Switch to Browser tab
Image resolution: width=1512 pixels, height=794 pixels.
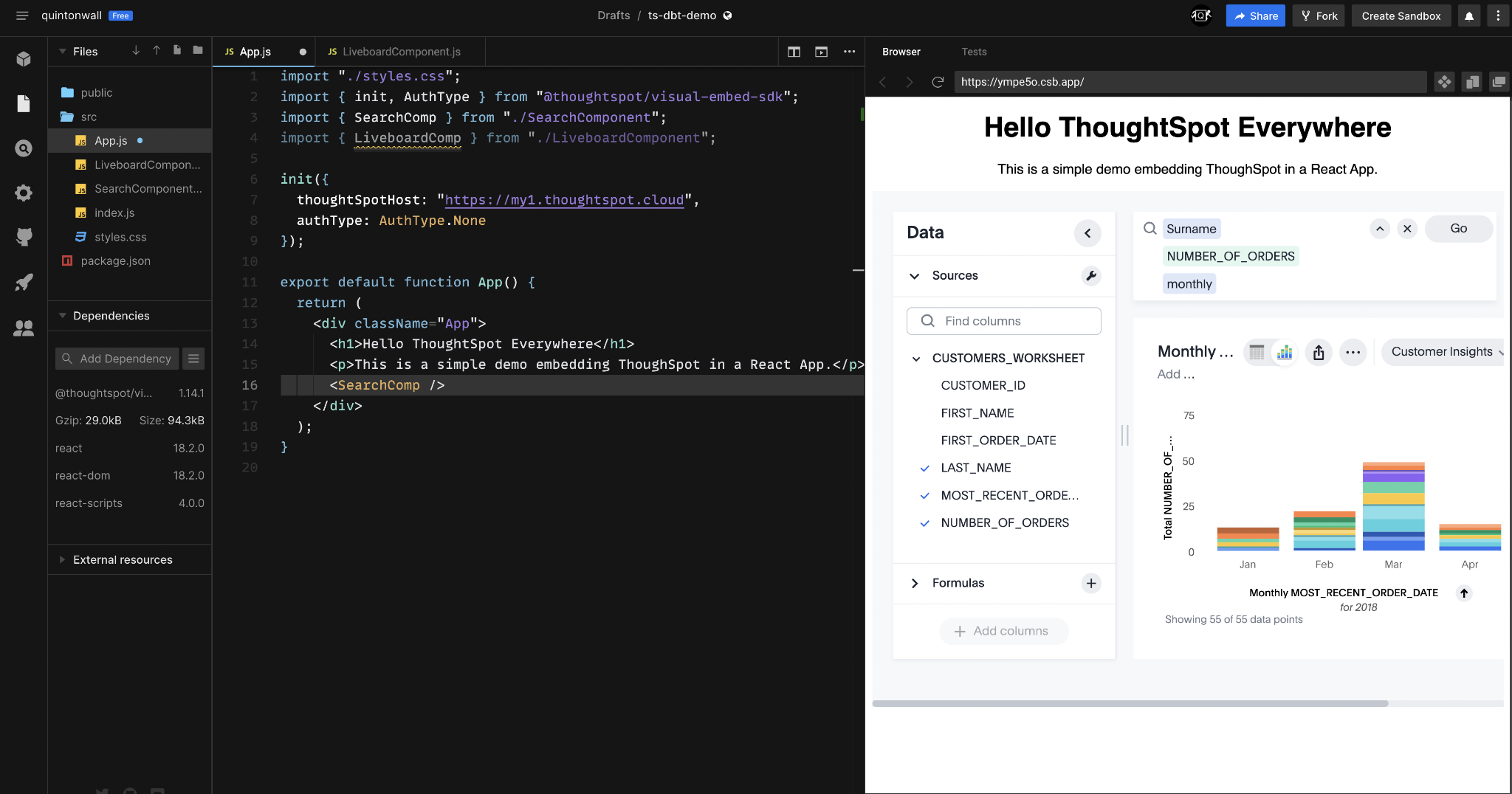pos(901,52)
